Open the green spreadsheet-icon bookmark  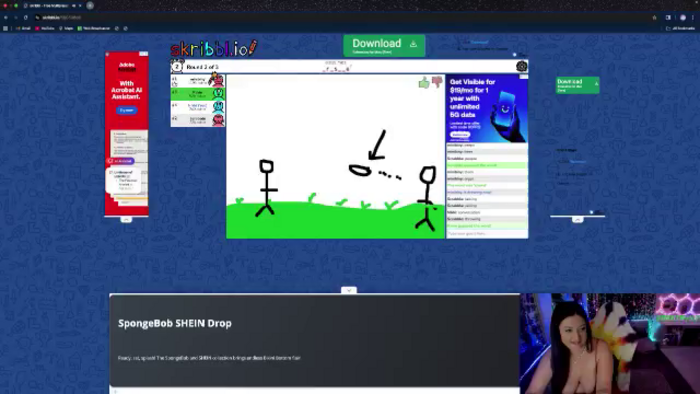(94, 28)
